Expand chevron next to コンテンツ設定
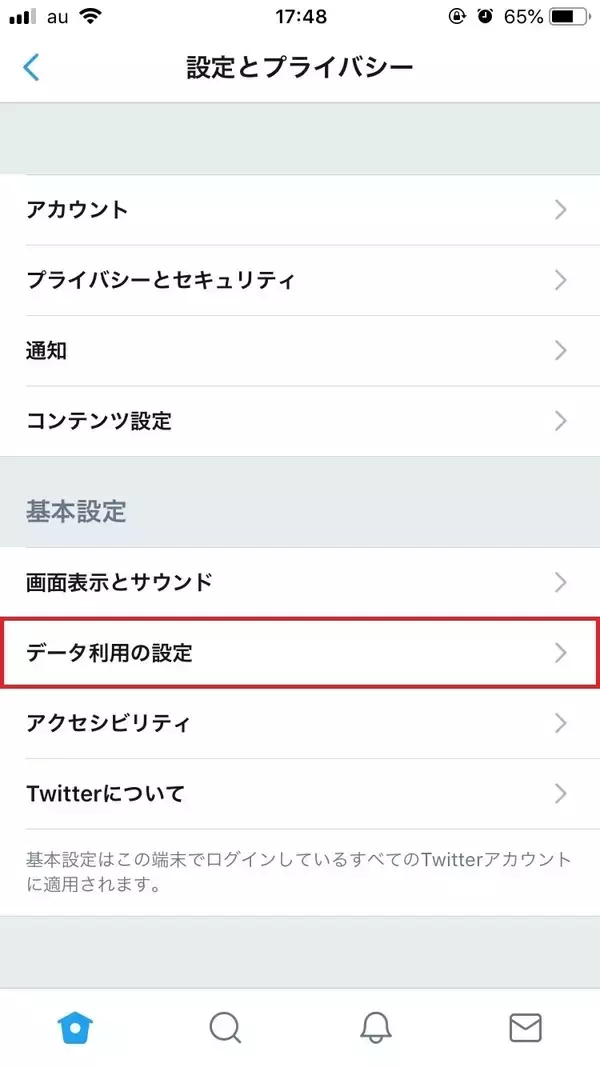This screenshot has width=600, height=1067. tap(560, 420)
